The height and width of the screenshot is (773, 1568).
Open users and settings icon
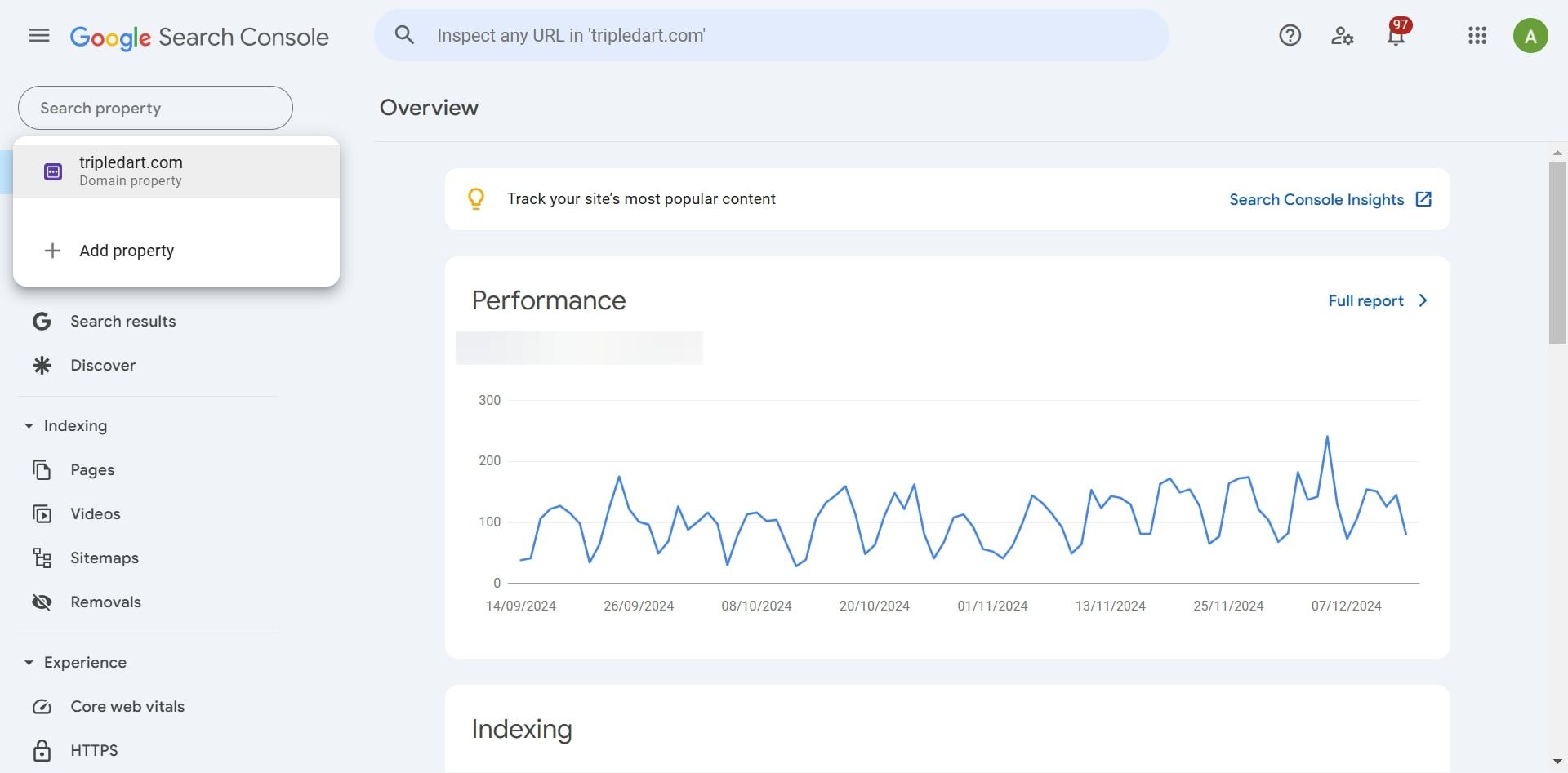pyautogui.click(x=1342, y=36)
